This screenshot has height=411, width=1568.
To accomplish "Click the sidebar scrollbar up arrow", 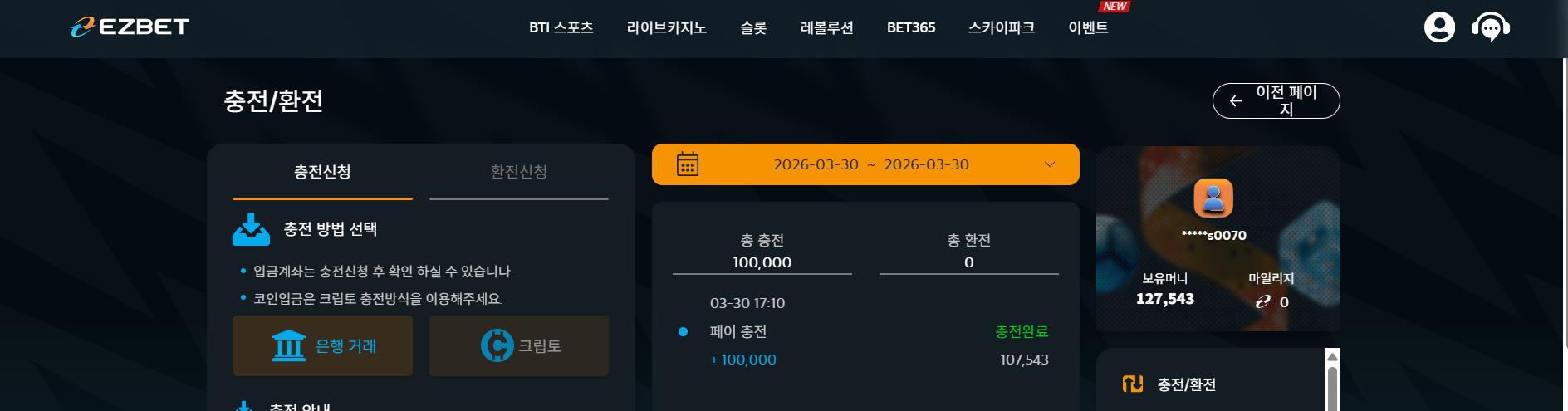I will coord(1332,357).
